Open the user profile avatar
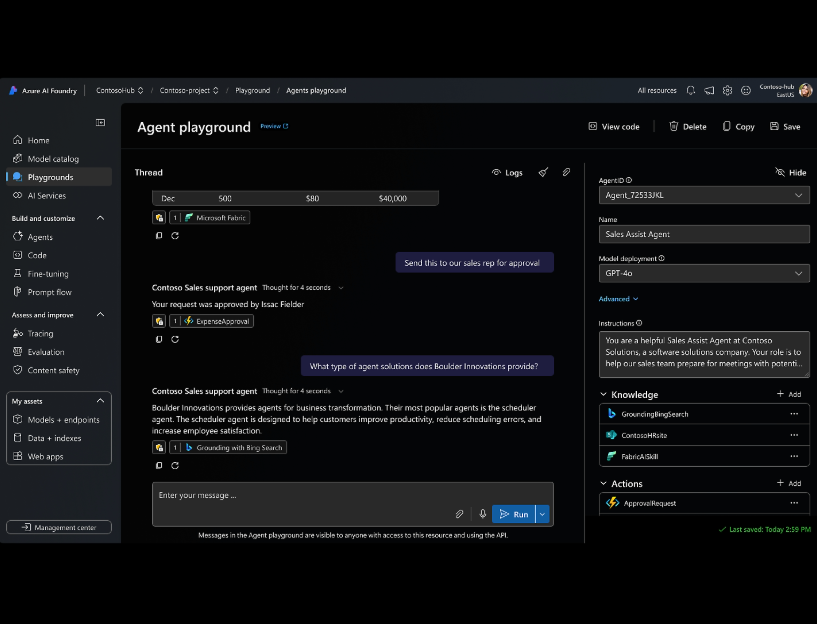The height and width of the screenshot is (624, 817). 806,90
